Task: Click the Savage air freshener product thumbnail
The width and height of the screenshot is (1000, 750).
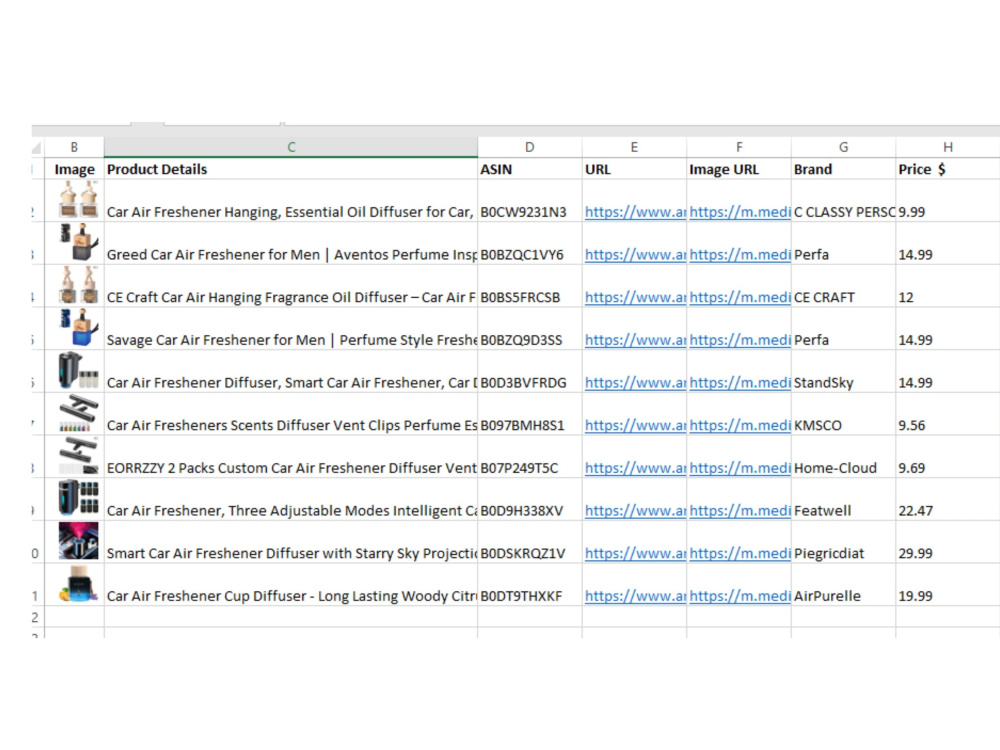Action: 78,328
